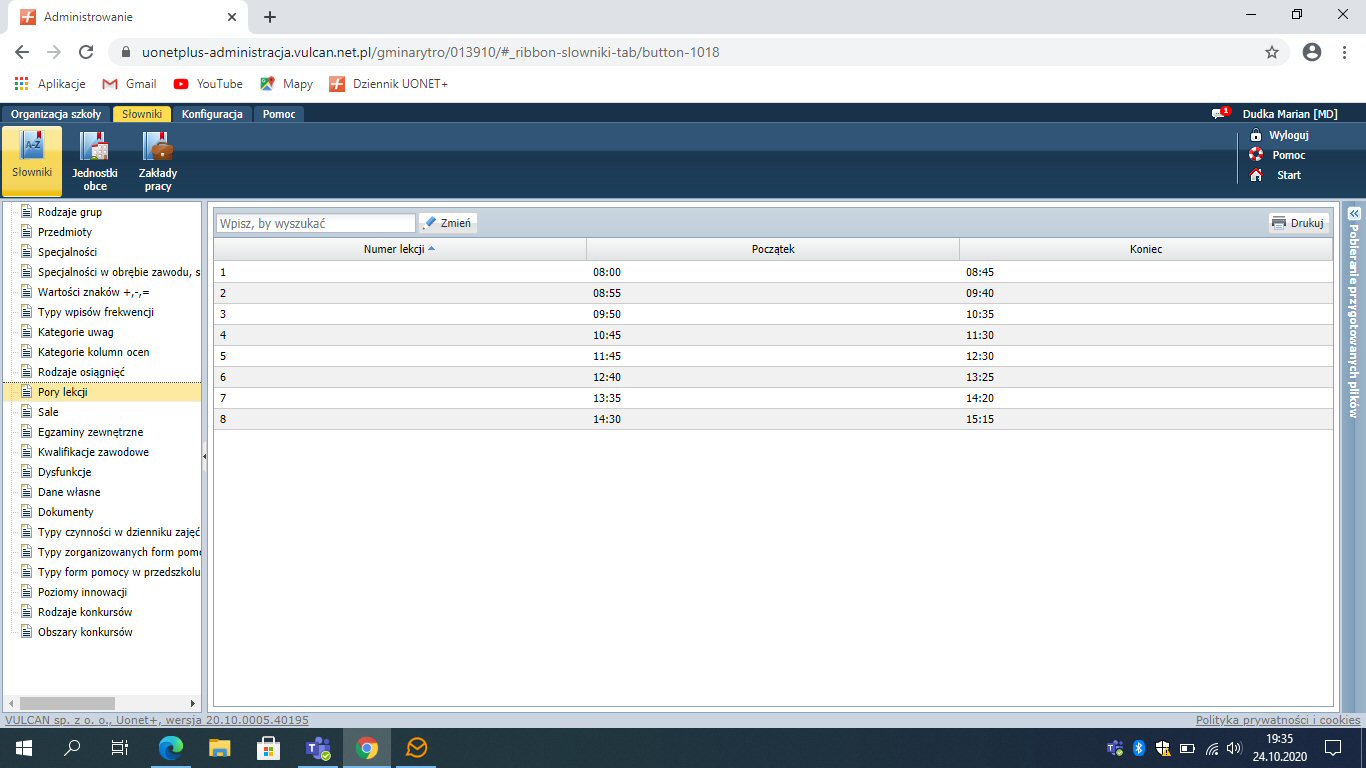This screenshot has height=768, width=1366.
Task: Switch to Organizacja szkoły tab
Action: click(x=56, y=114)
